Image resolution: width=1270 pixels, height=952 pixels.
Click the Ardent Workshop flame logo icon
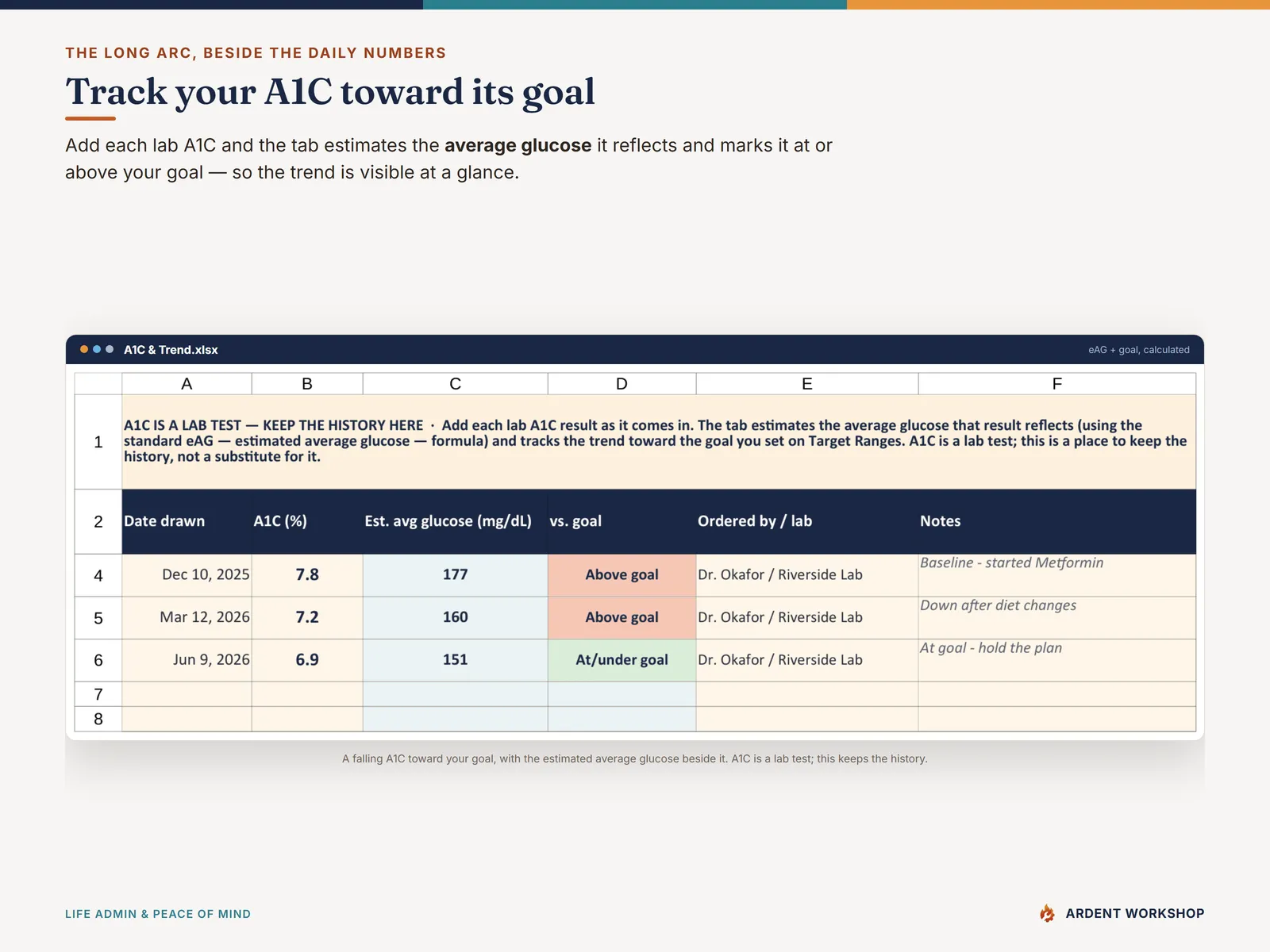[x=1047, y=913]
